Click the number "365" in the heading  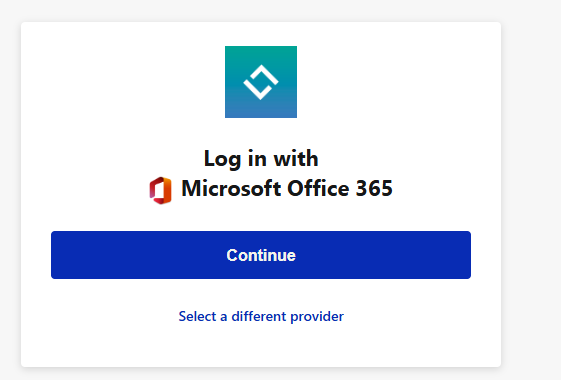374,188
